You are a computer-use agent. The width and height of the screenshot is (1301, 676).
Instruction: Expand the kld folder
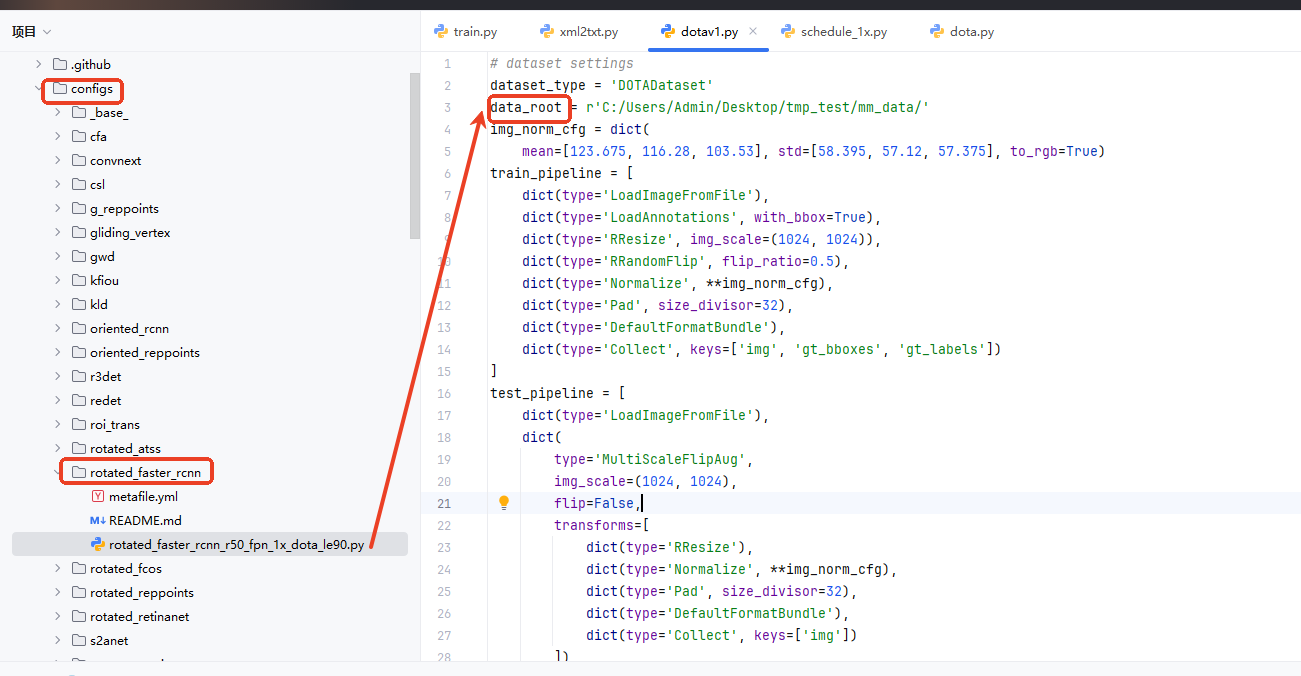pyautogui.click(x=58, y=304)
